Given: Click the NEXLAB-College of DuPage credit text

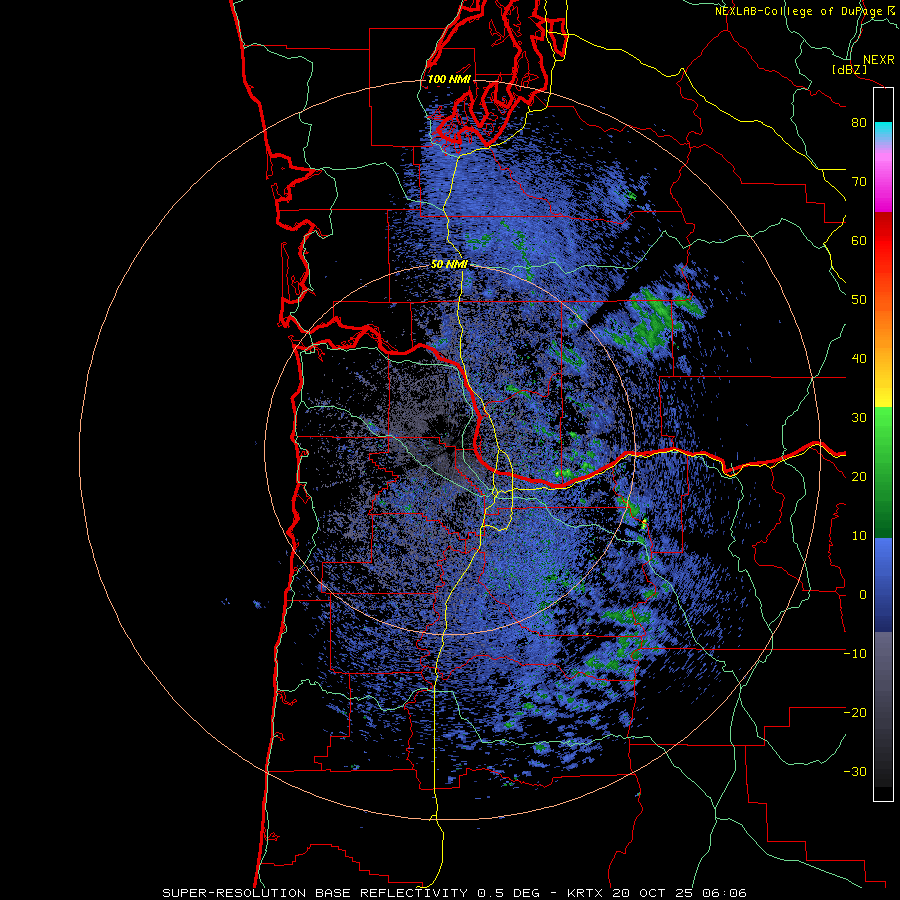Looking at the screenshot, I should (x=800, y=11).
